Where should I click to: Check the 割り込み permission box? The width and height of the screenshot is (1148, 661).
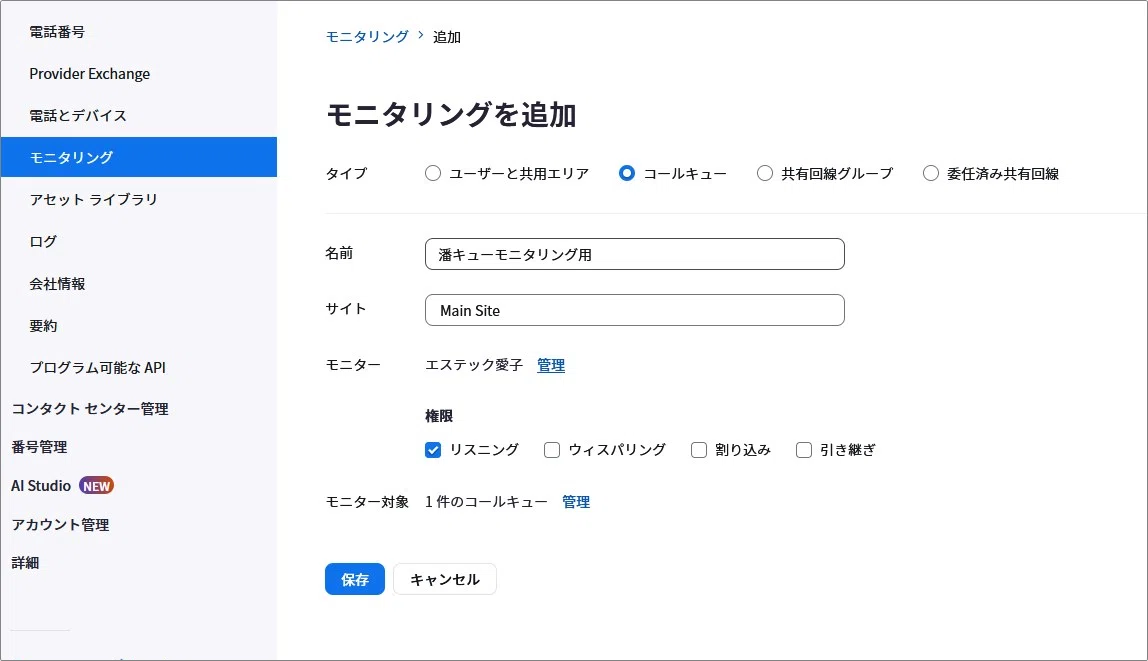[x=699, y=449]
